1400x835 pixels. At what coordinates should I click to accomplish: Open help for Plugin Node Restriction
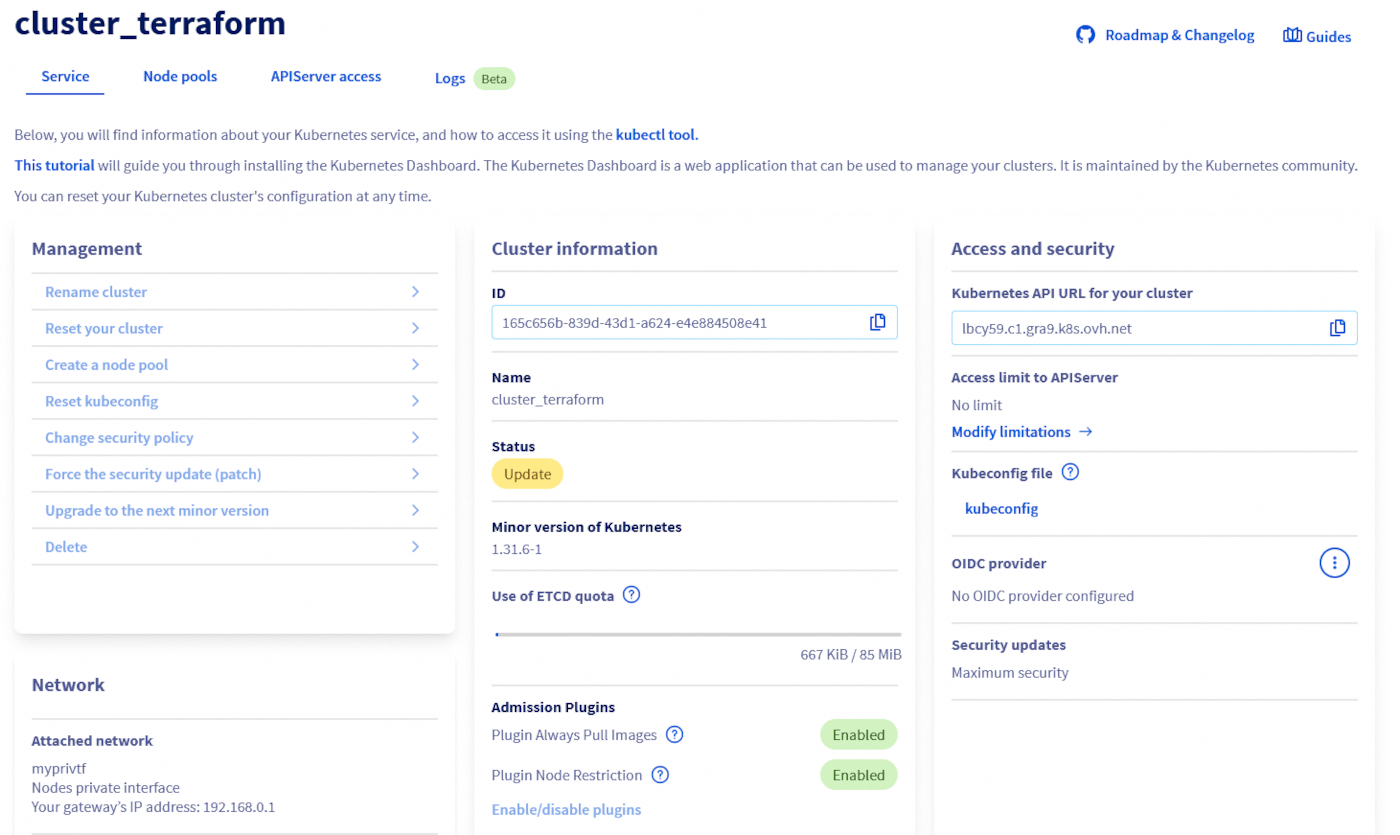[x=661, y=774]
